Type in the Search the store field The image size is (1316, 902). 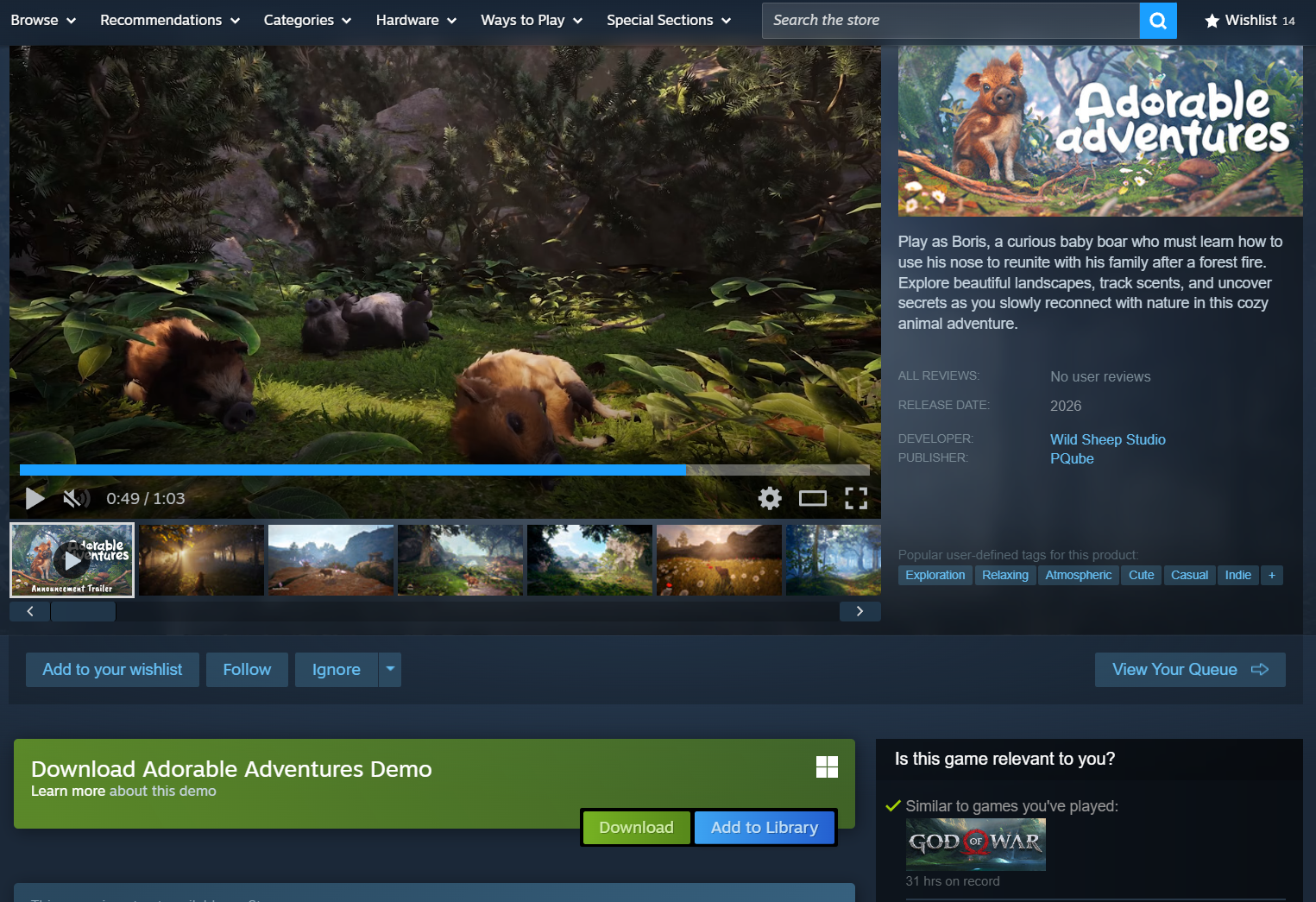(949, 21)
